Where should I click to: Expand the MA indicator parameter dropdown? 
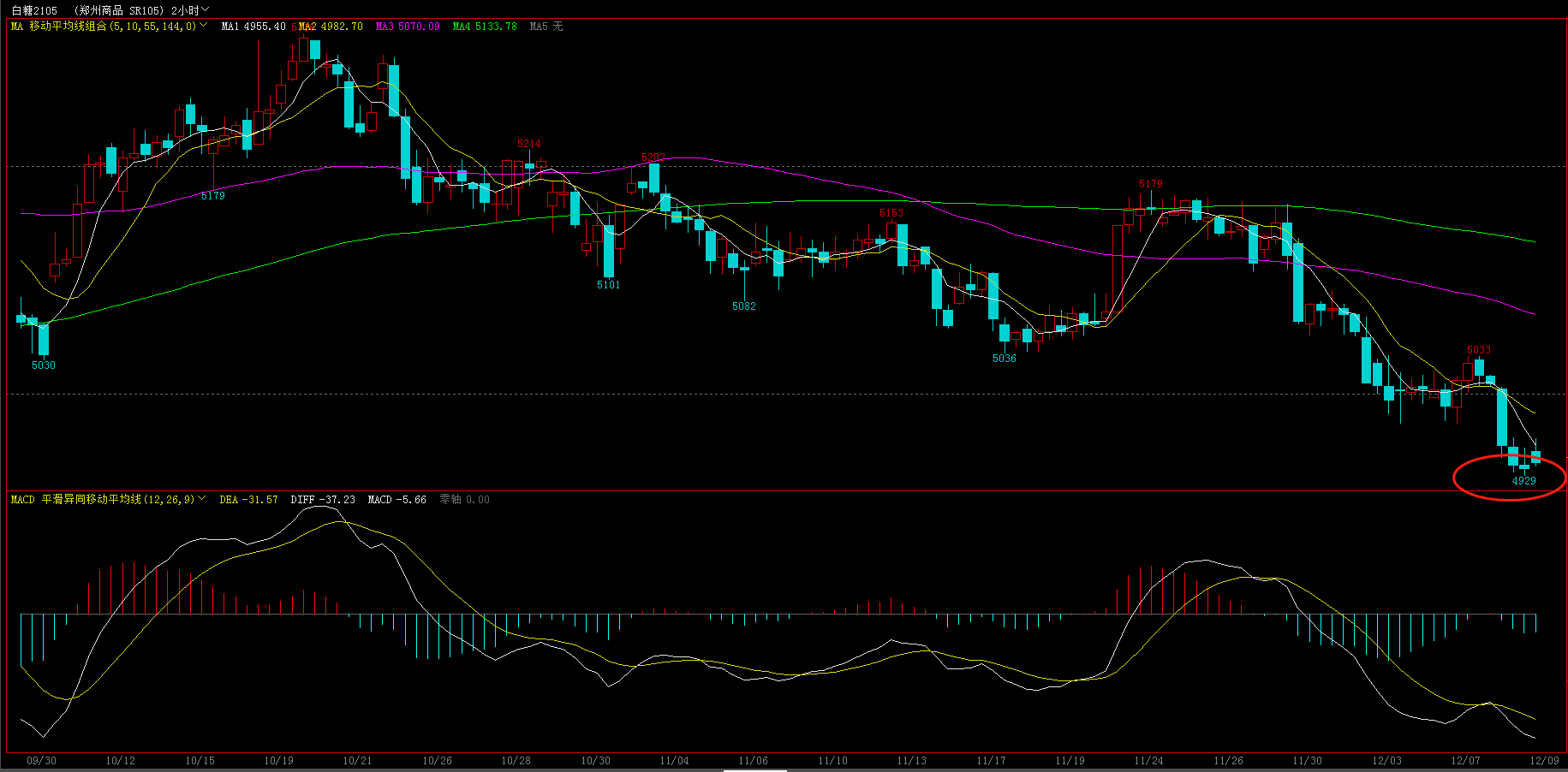(203, 26)
